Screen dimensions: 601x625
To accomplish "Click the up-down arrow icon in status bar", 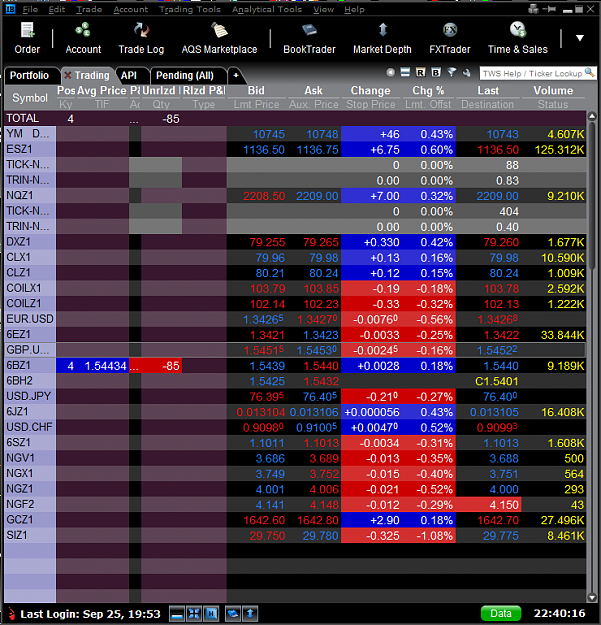I will point(250,614).
